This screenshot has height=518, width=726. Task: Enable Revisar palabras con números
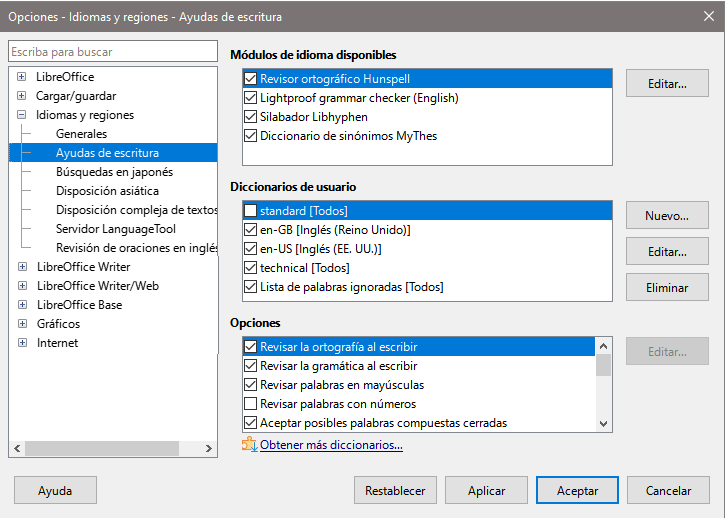click(250, 404)
